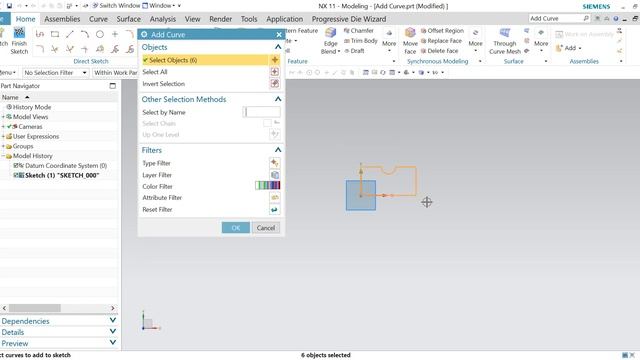Select the Point sketch tool
Viewport: 640px width, 360px height.
coord(115,34)
